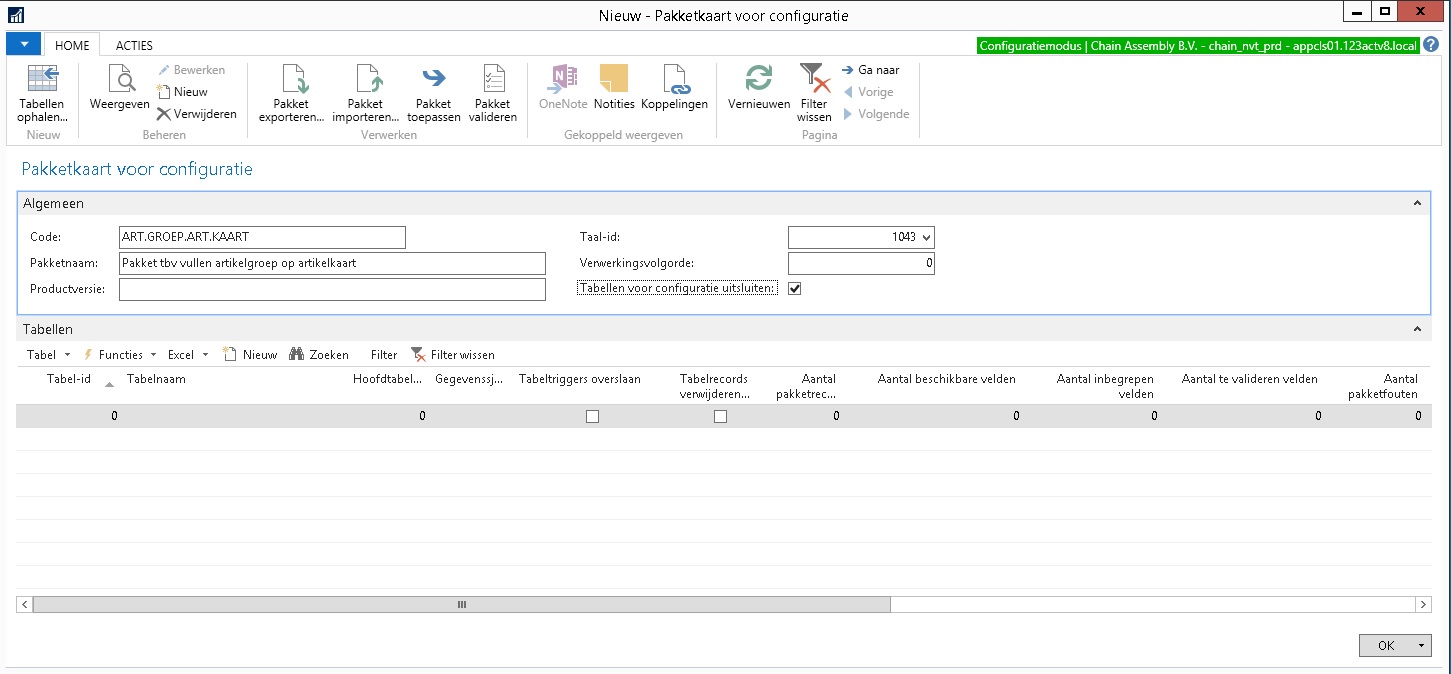Click the Dynamics NAV app icon in title bar
Screen dimensions: 1451x674
point(16,15)
